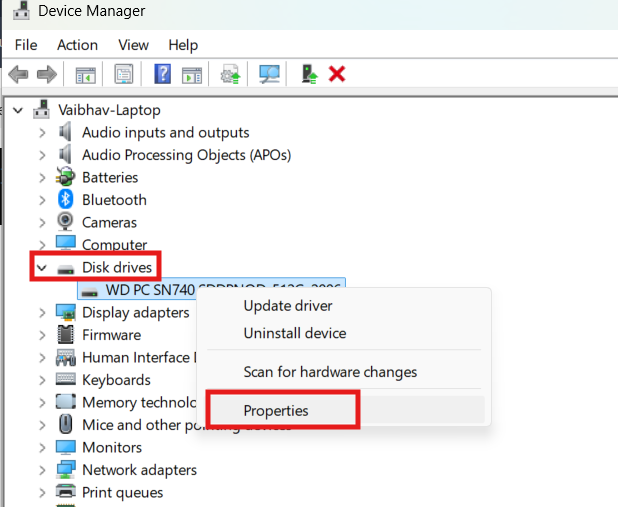Choose Properties from the context menu
618x507 pixels.
tap(276, 411)
